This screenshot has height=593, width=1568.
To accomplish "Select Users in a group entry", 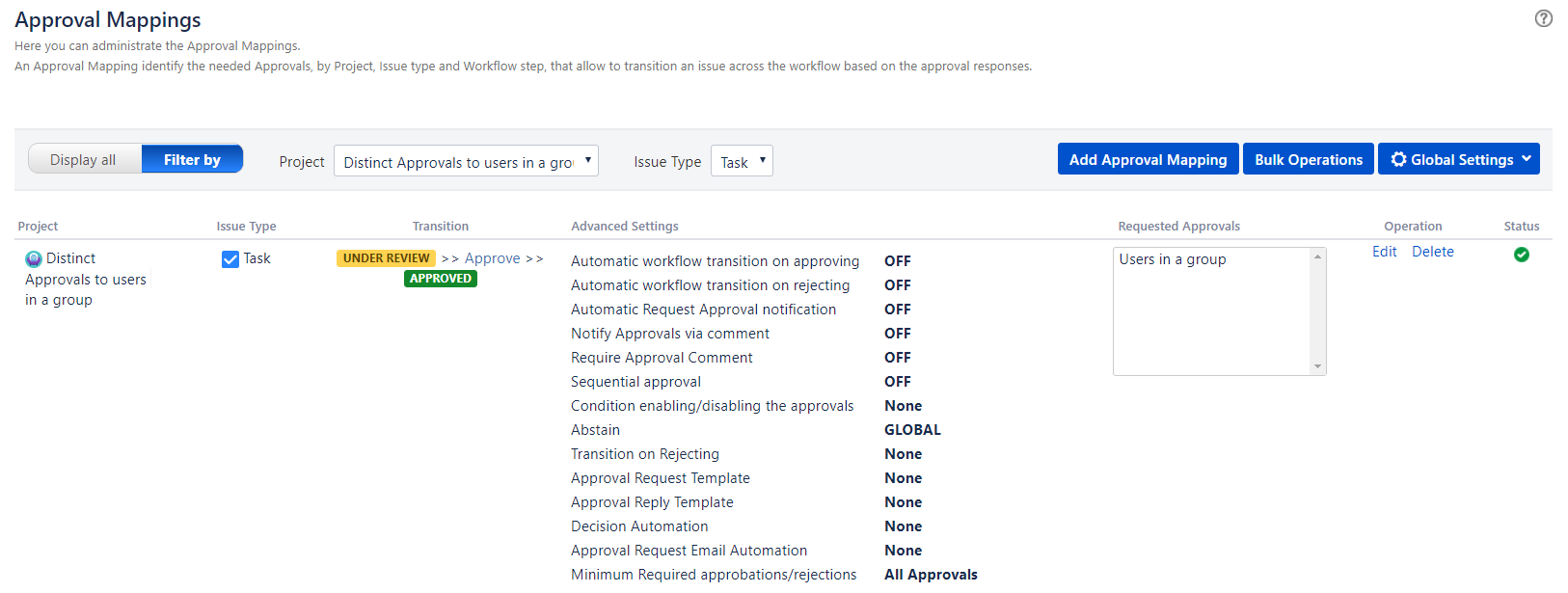I will pos(1172,259).
